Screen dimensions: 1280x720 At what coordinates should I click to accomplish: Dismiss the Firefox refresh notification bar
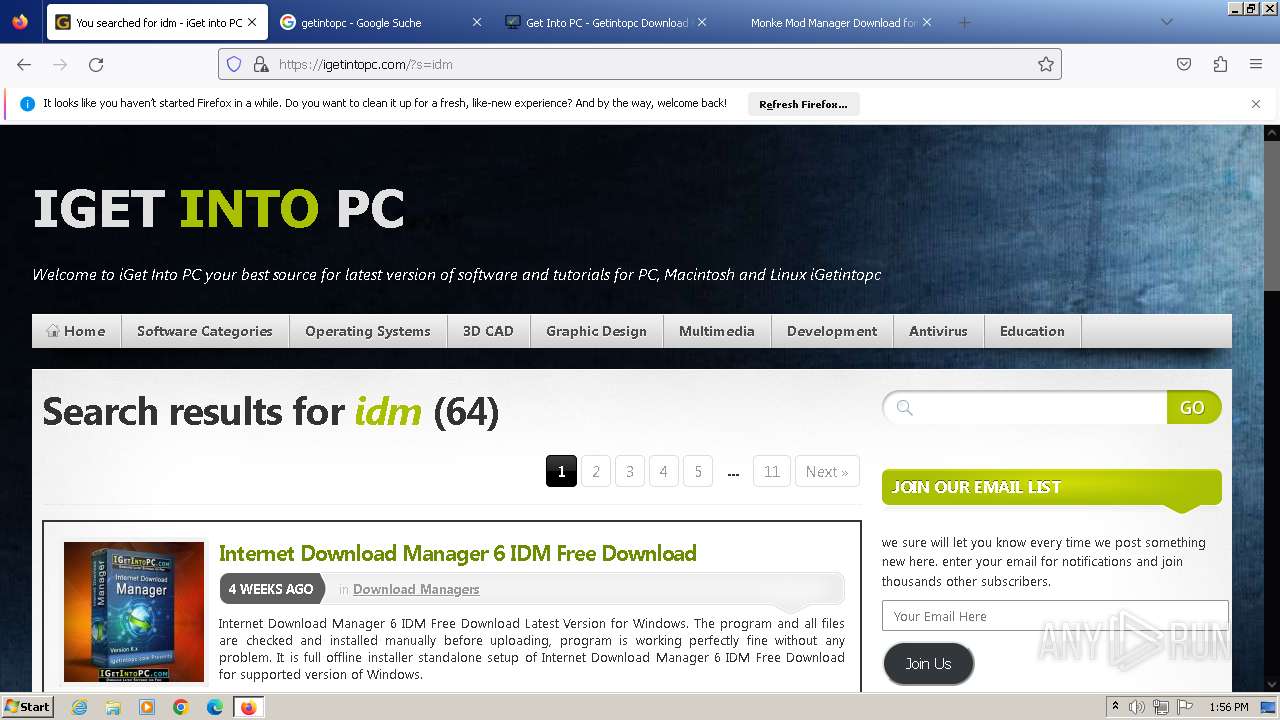pos(1256,104)
